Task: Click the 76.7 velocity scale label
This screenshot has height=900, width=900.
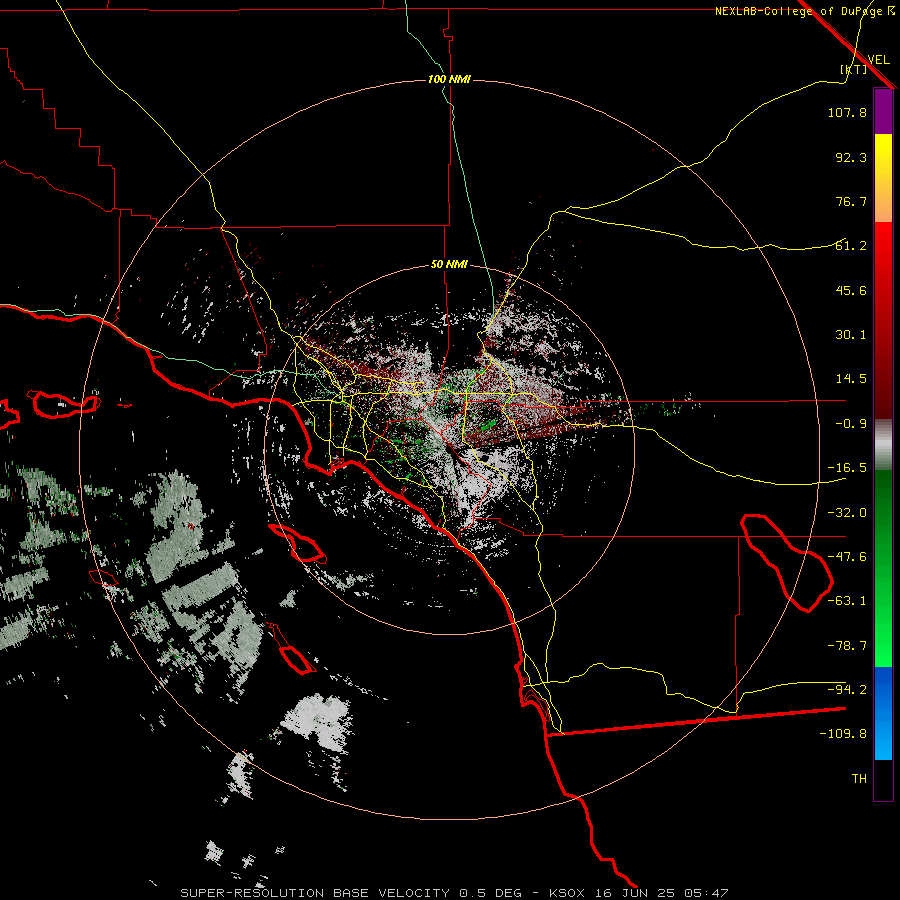Action: coord(851,201)
